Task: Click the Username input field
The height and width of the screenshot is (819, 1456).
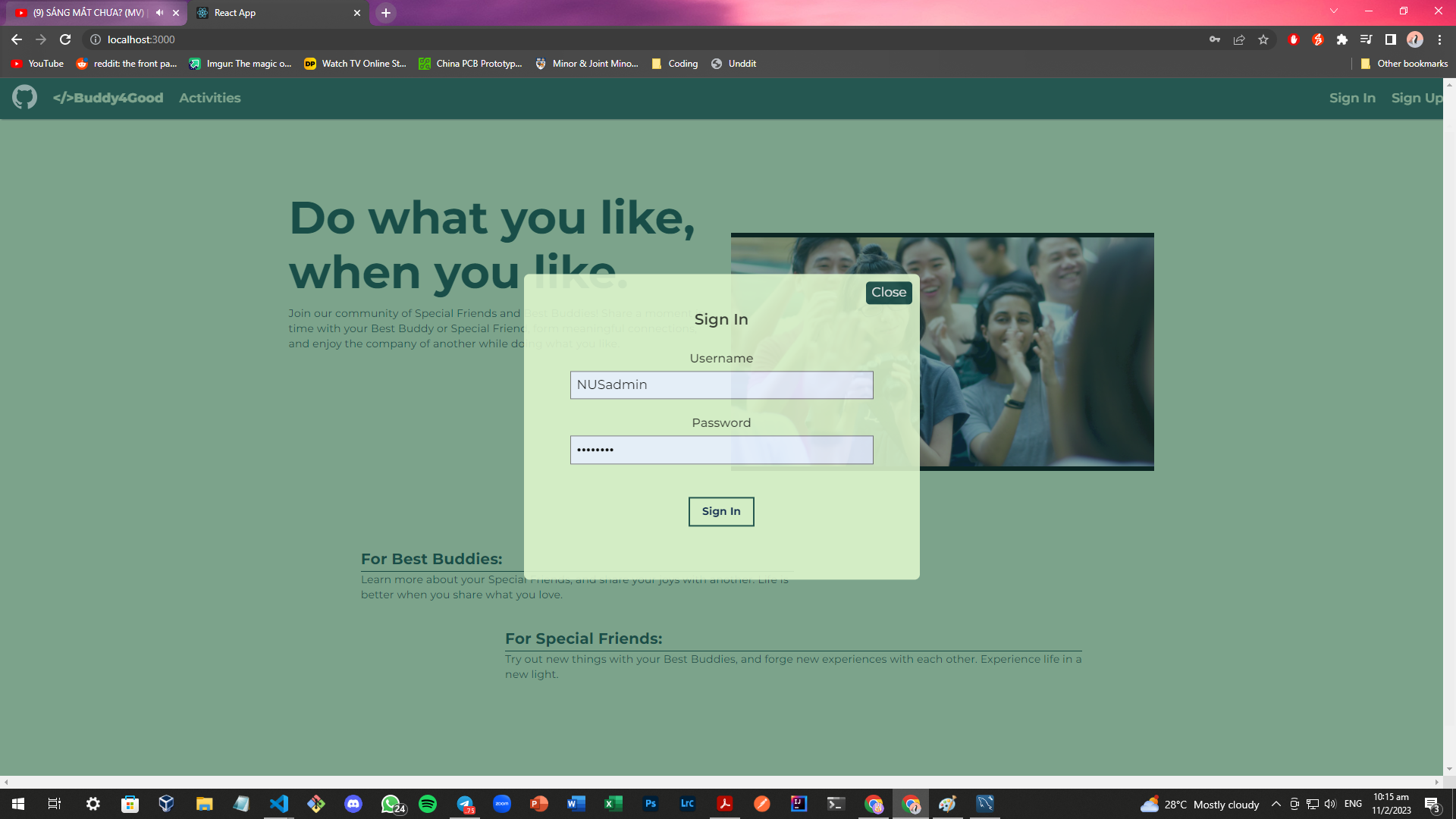Action: 721,385
